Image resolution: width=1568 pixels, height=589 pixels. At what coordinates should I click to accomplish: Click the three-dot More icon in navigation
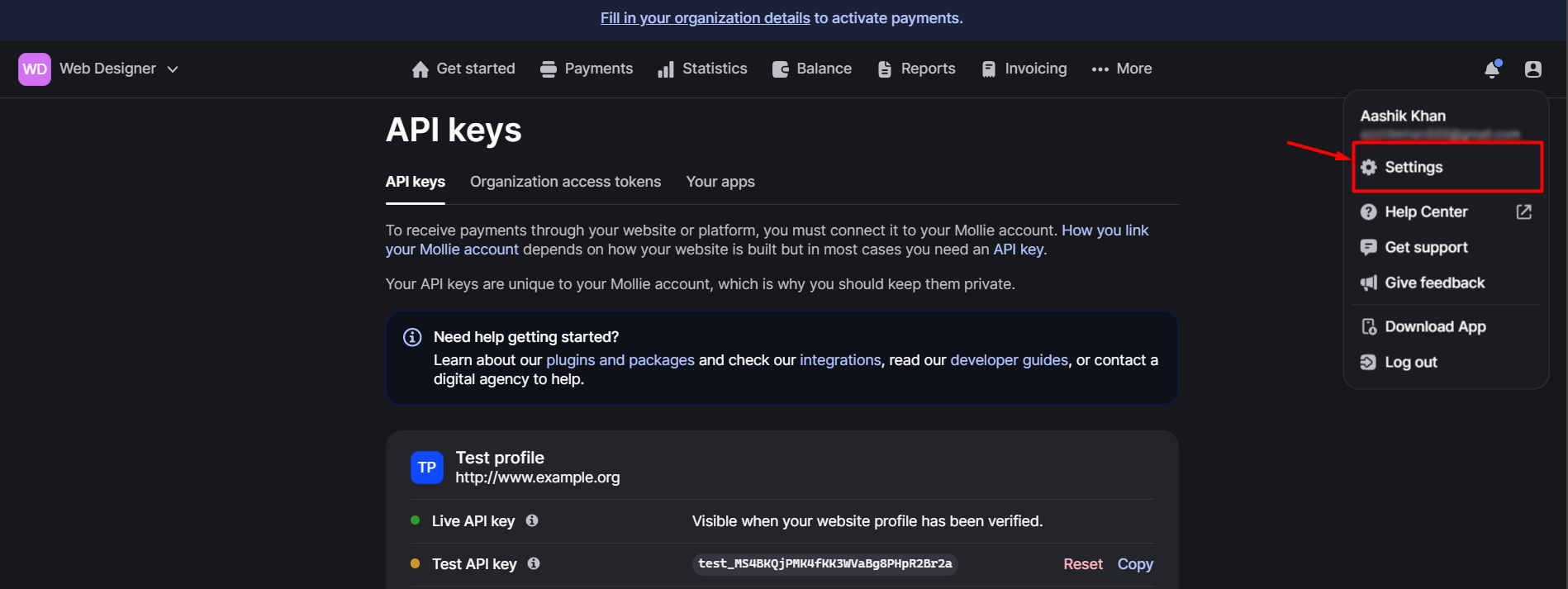[x=1100, y=69]
